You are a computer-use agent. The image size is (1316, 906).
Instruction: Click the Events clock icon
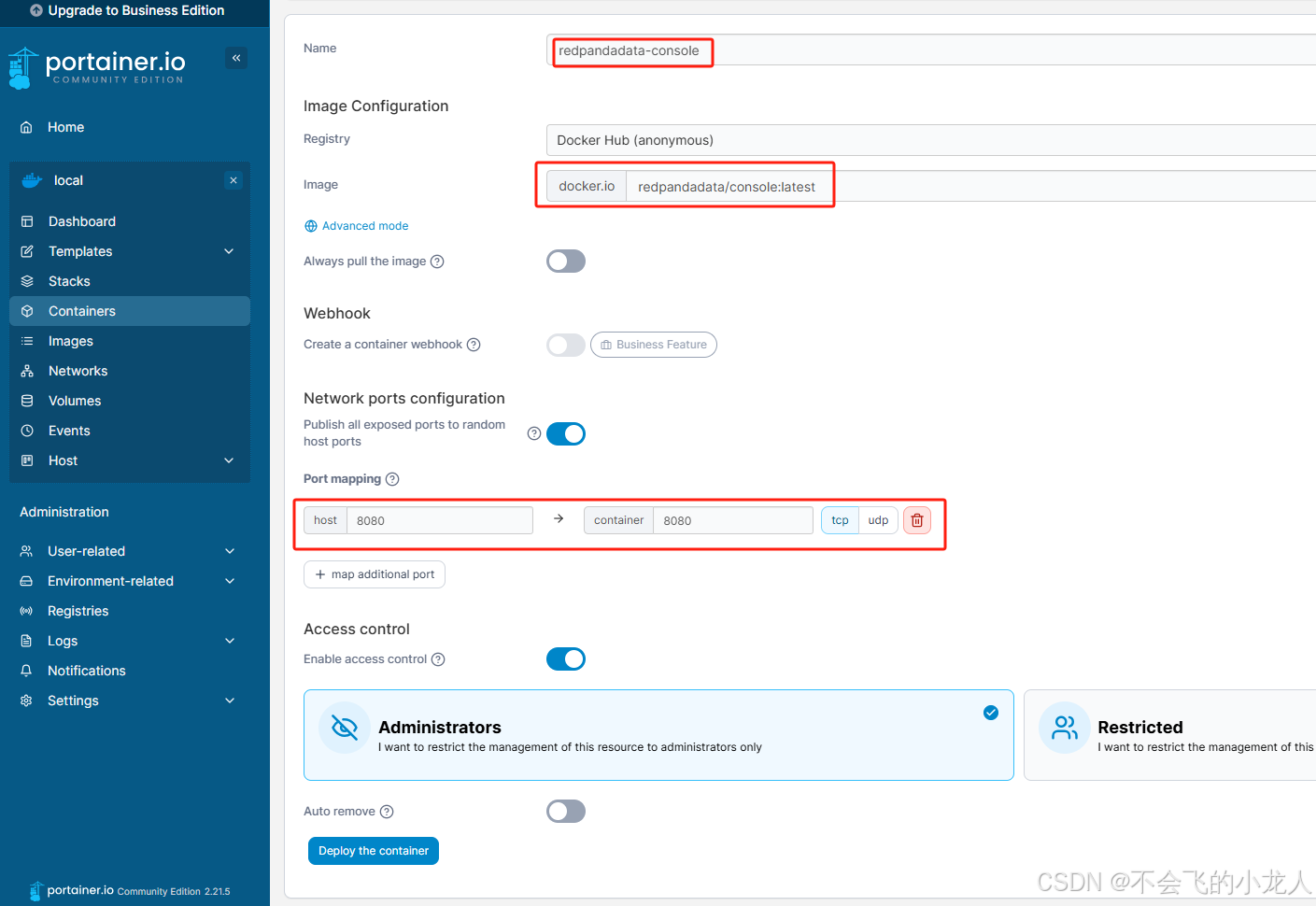pos(27,431)
